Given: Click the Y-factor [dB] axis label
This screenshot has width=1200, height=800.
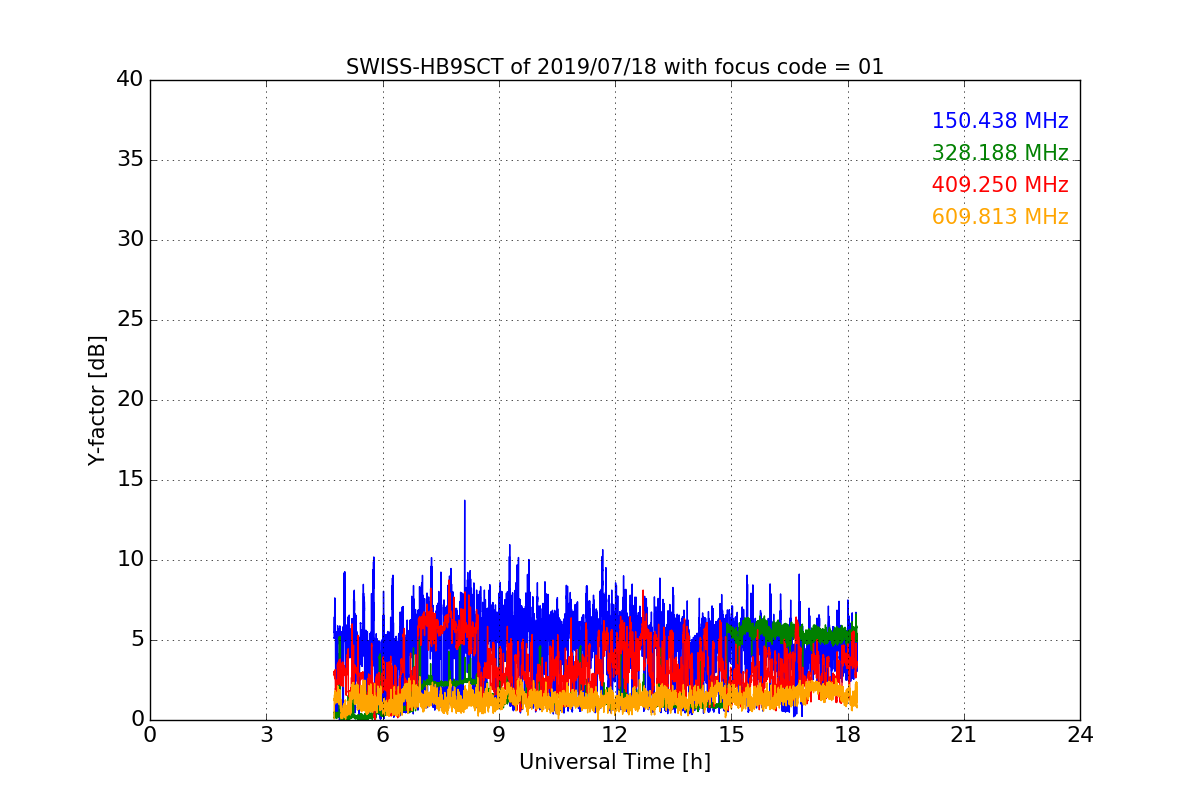Looking at the screenshot, I should click(96, 400).
